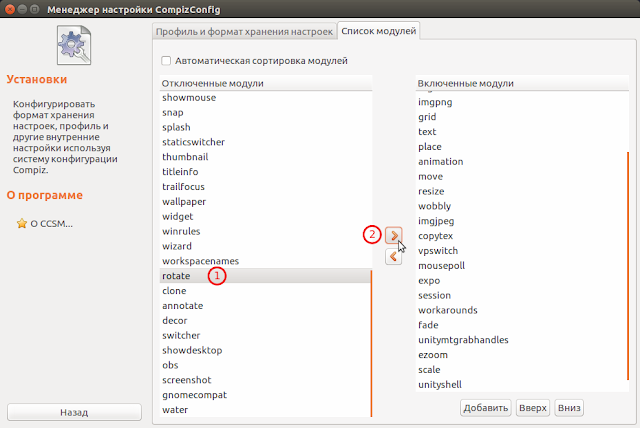Select showmouse in disabled modules
This screenshot has height=428, width=640.
pyautogui.click(x=265, y=98)
